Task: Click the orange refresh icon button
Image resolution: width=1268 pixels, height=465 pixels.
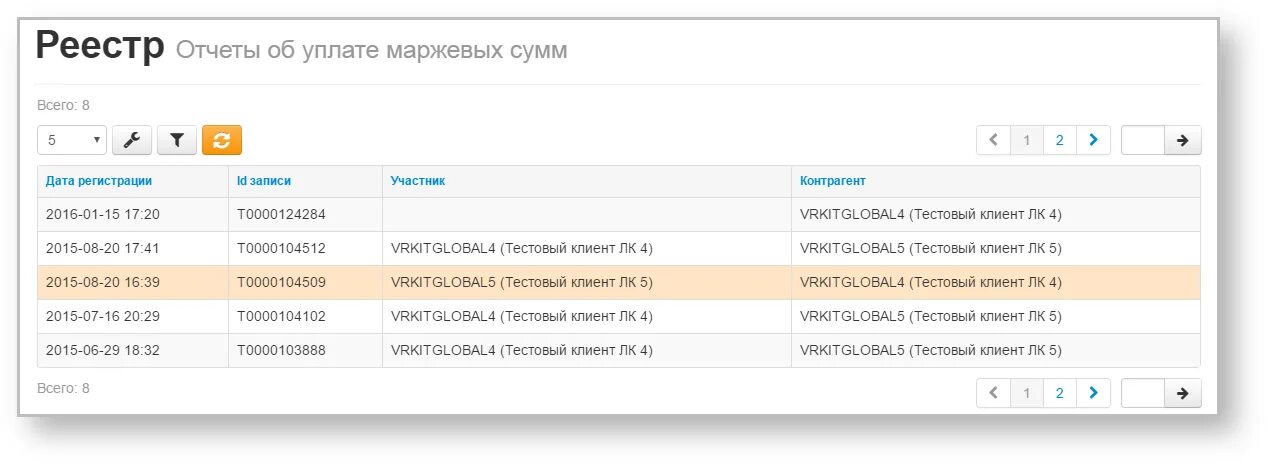Action: click(222, 140)
